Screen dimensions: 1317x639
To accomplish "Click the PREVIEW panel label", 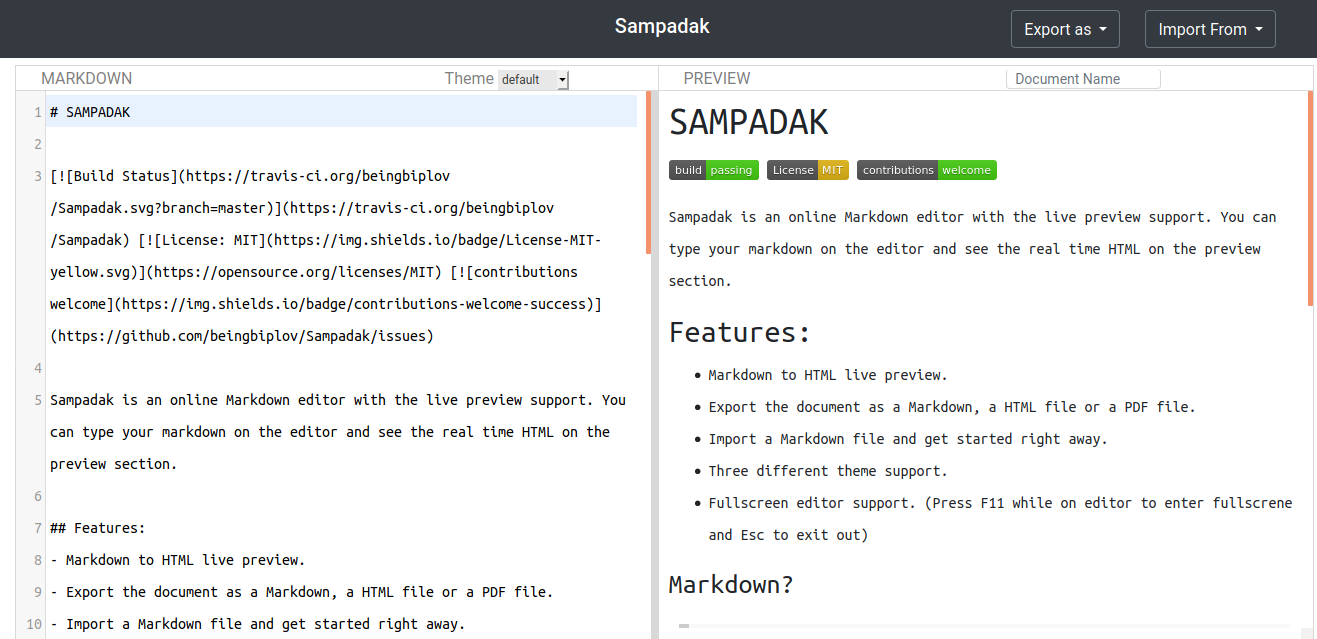I will coord(717,78).
